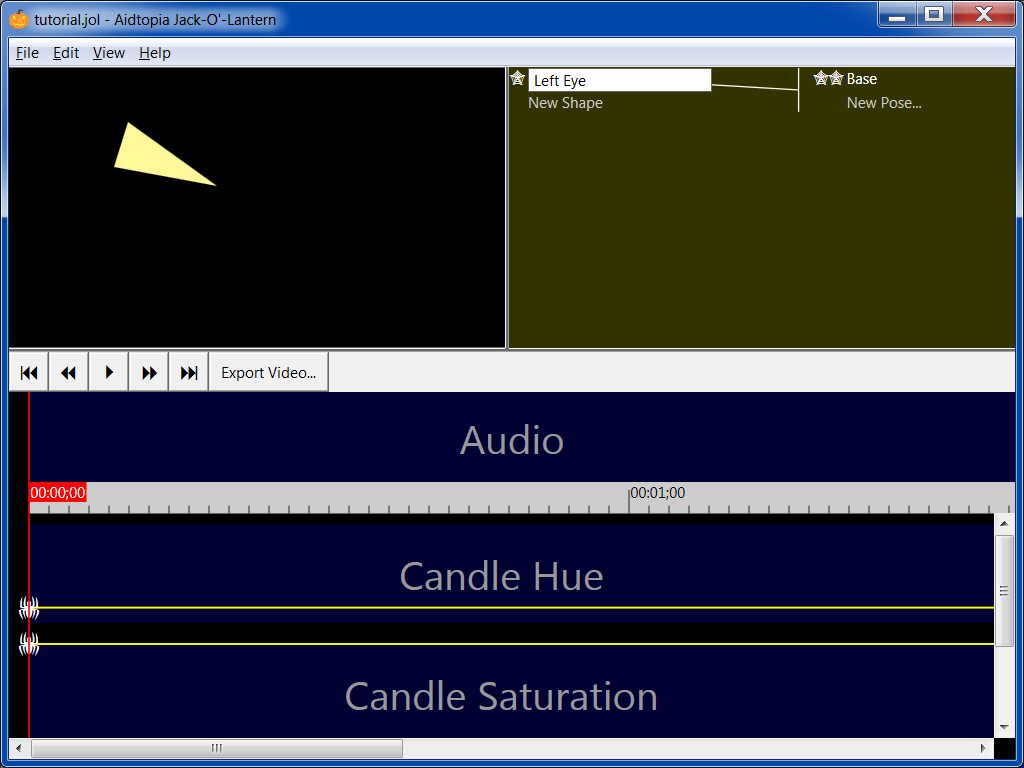Click the fast forward button
This screenshot has height=768, width=1024.
[x=149, y=372]
